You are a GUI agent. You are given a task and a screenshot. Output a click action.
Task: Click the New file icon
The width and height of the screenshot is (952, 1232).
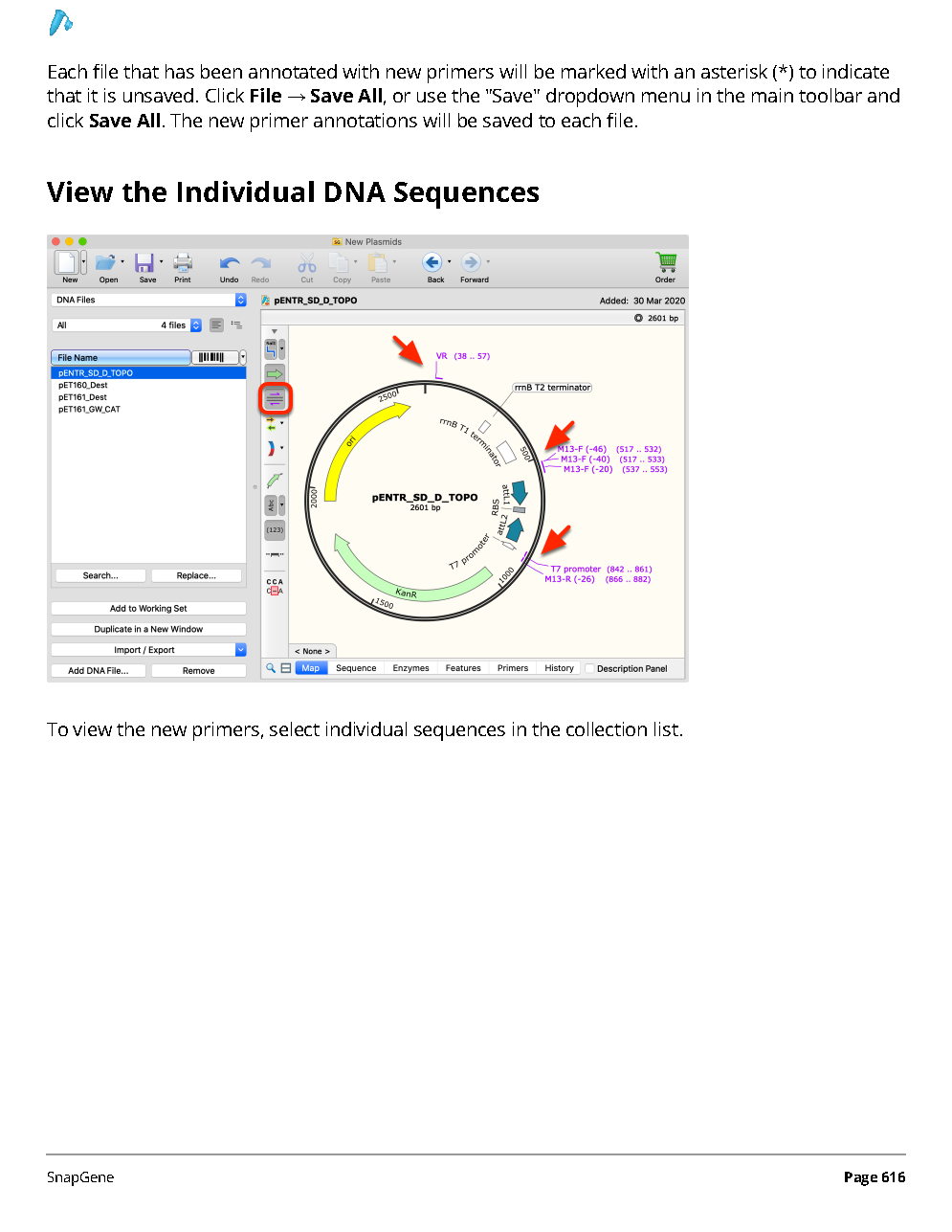click(x=66, y=262)
